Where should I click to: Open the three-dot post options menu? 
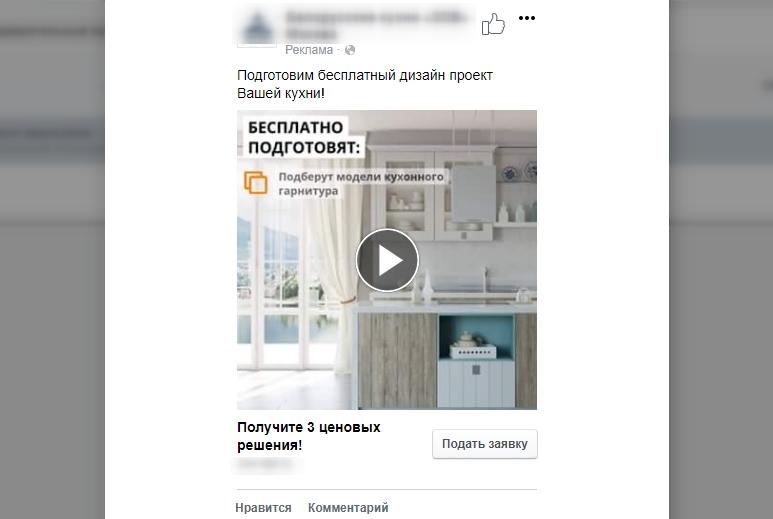coord(527,18)
